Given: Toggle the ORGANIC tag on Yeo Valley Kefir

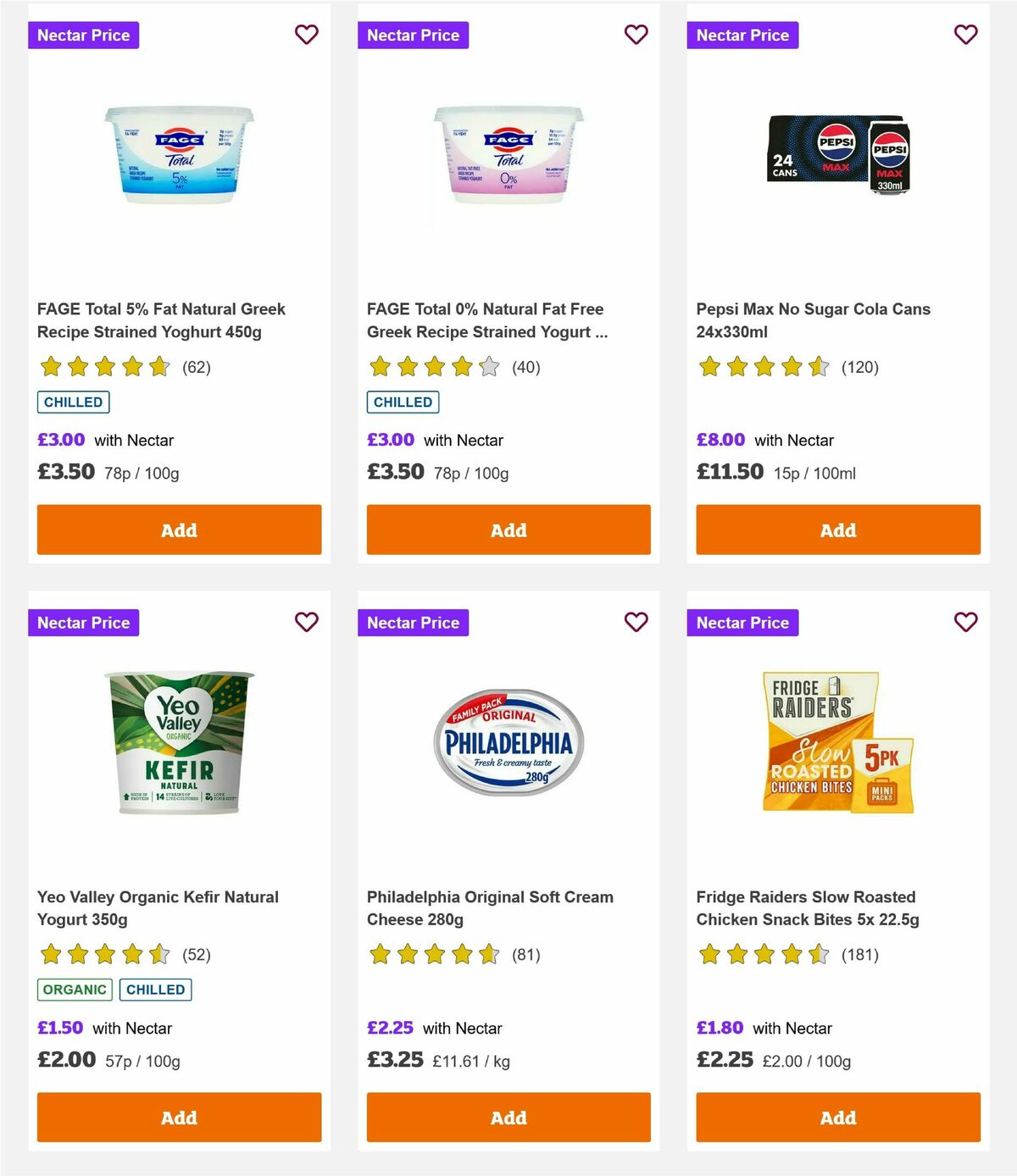Looking at the screenshot, I should [74, 989].
